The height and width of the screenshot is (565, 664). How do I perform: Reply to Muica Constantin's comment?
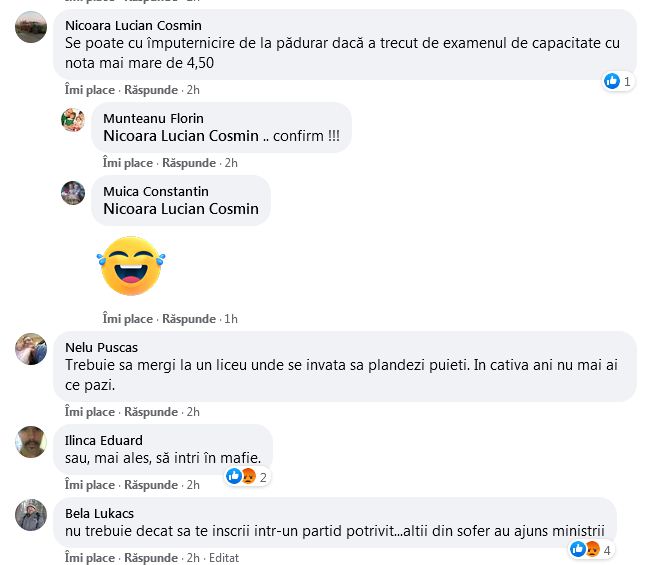[x=189, y=319]
